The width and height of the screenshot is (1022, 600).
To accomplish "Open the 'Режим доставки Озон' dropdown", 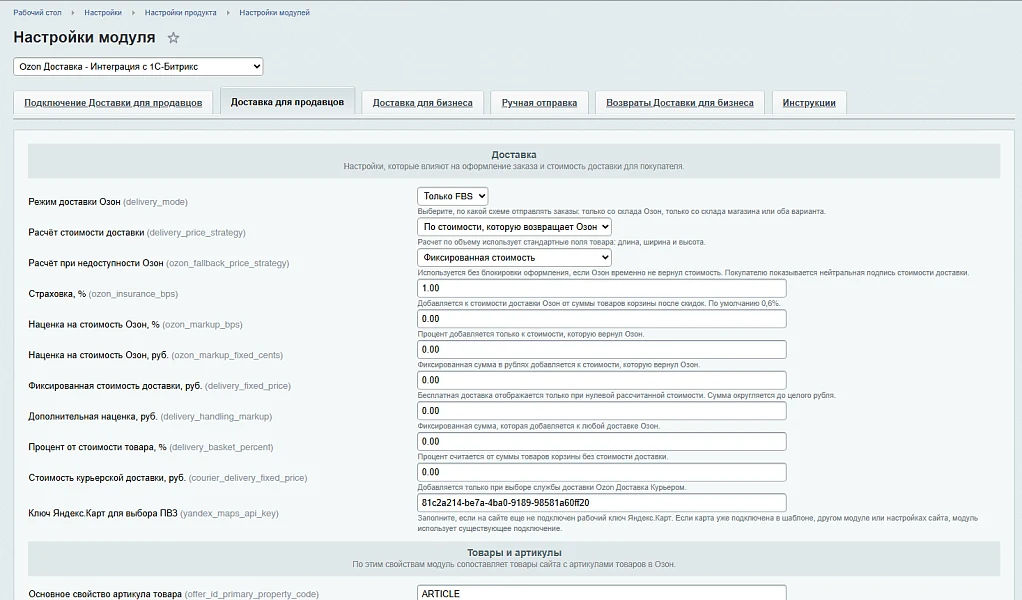I will pos(452,196).
